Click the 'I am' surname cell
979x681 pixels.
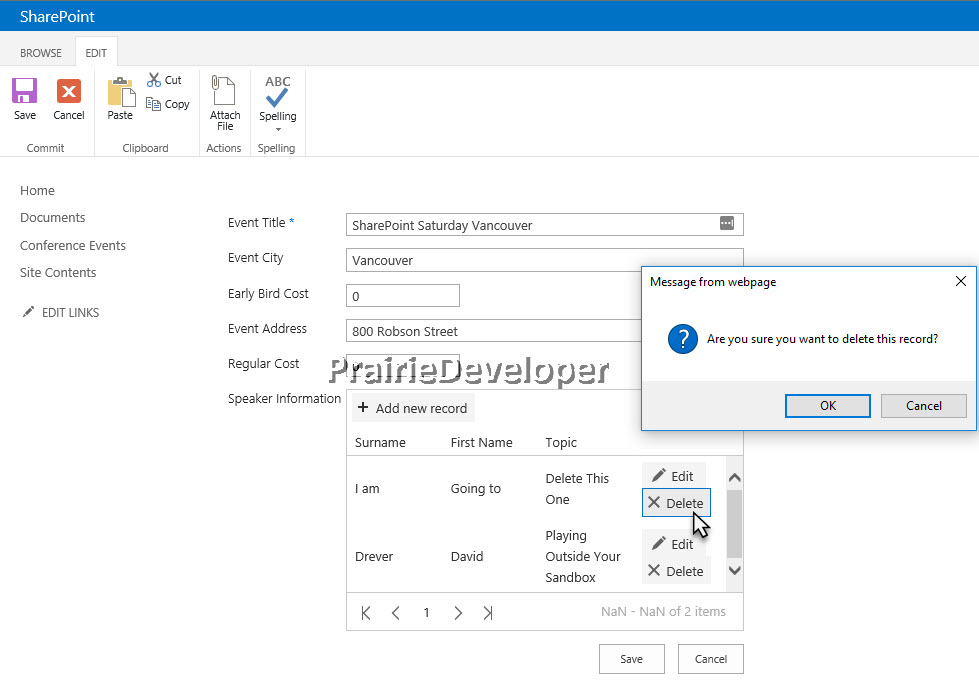367,489
